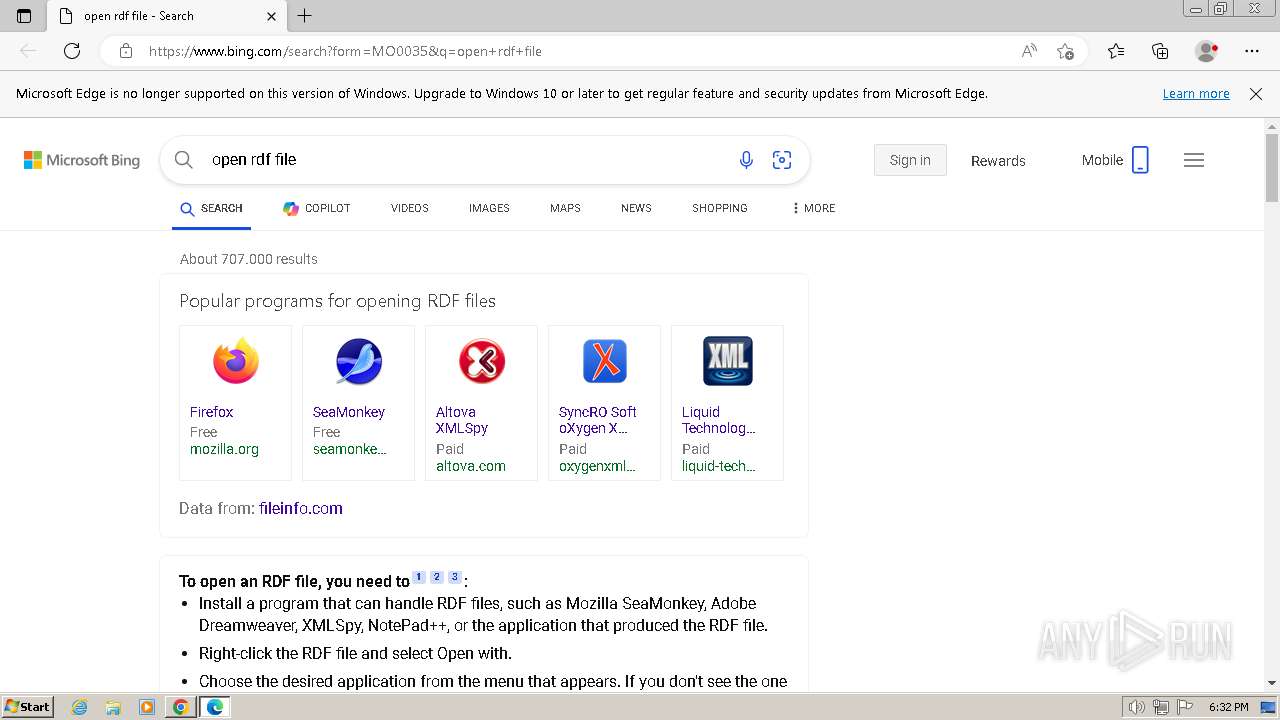Open citation reference 2
The width and height of the screenshot is (1280, 720).
coord(437,577)
